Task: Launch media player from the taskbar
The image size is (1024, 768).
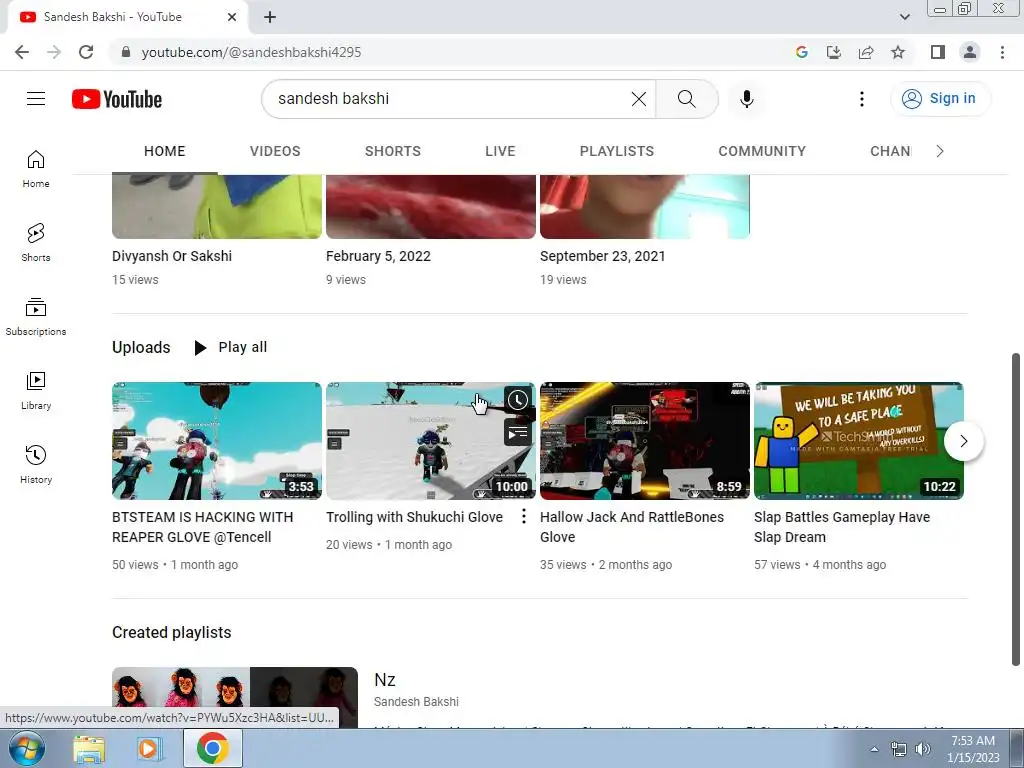Action: (148, 749)
